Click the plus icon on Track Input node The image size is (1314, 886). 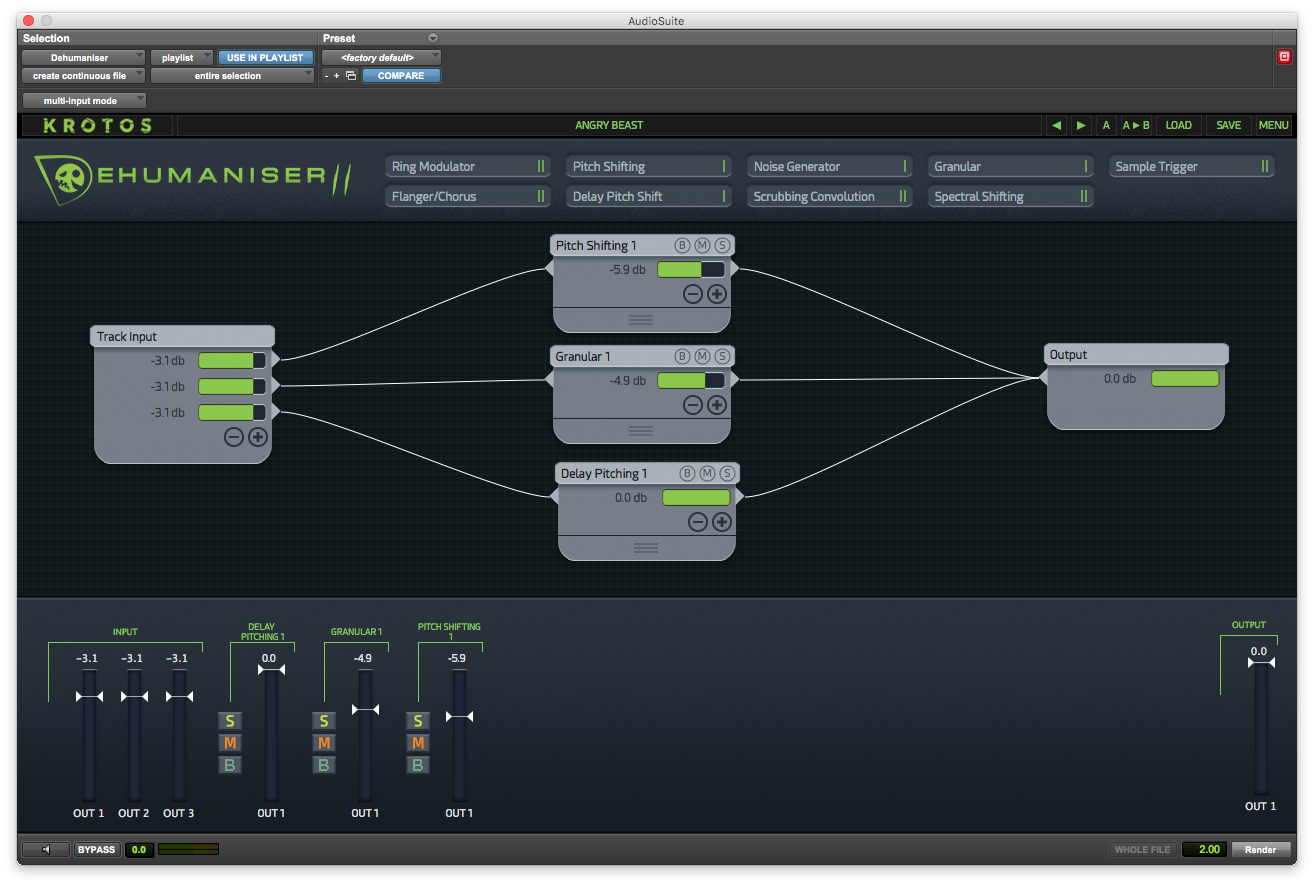(x=257, y=437)
